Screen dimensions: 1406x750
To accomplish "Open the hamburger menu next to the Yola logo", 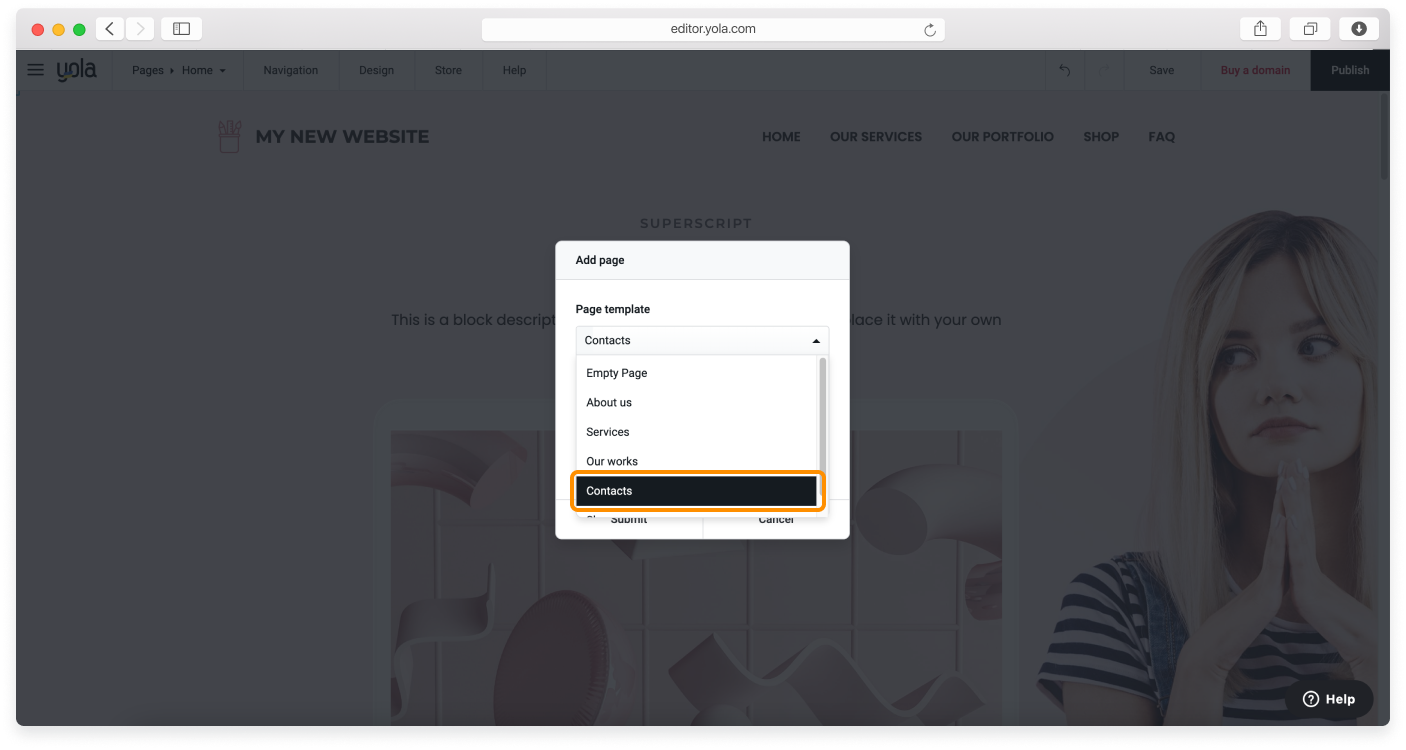I will [x=35, y=70].
